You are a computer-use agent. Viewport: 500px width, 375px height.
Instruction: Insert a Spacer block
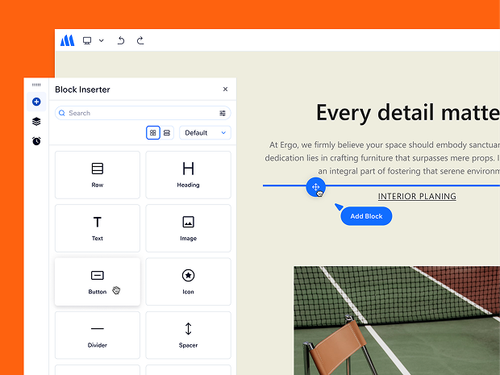tap(188, 335)
